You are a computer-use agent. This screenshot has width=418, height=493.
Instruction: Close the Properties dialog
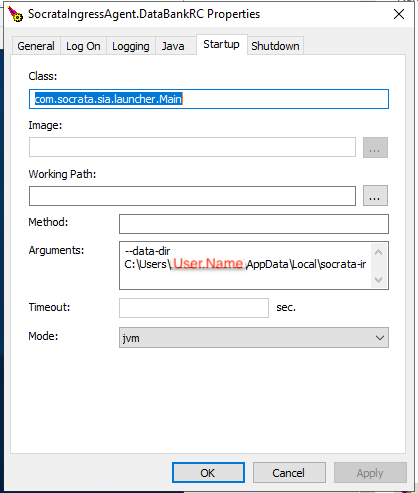(399, 14)
